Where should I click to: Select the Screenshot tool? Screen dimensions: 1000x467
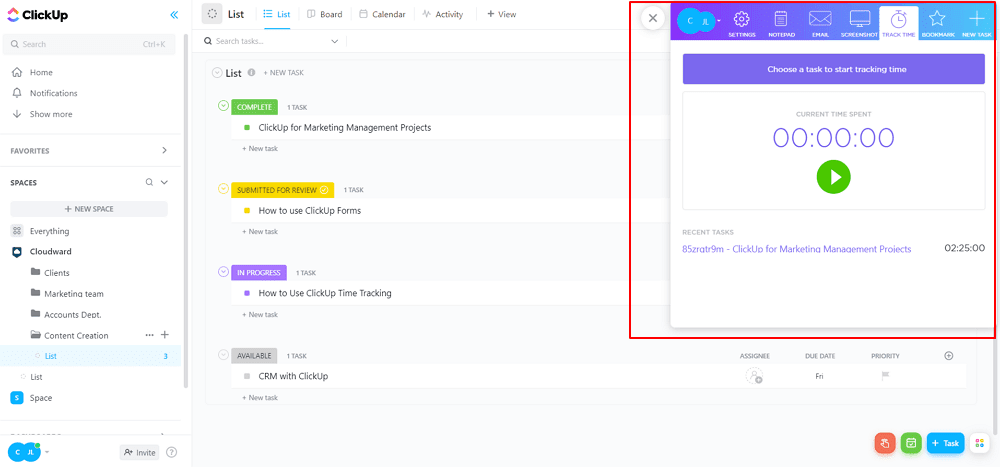pyautogui.click(x=860, y=24)
